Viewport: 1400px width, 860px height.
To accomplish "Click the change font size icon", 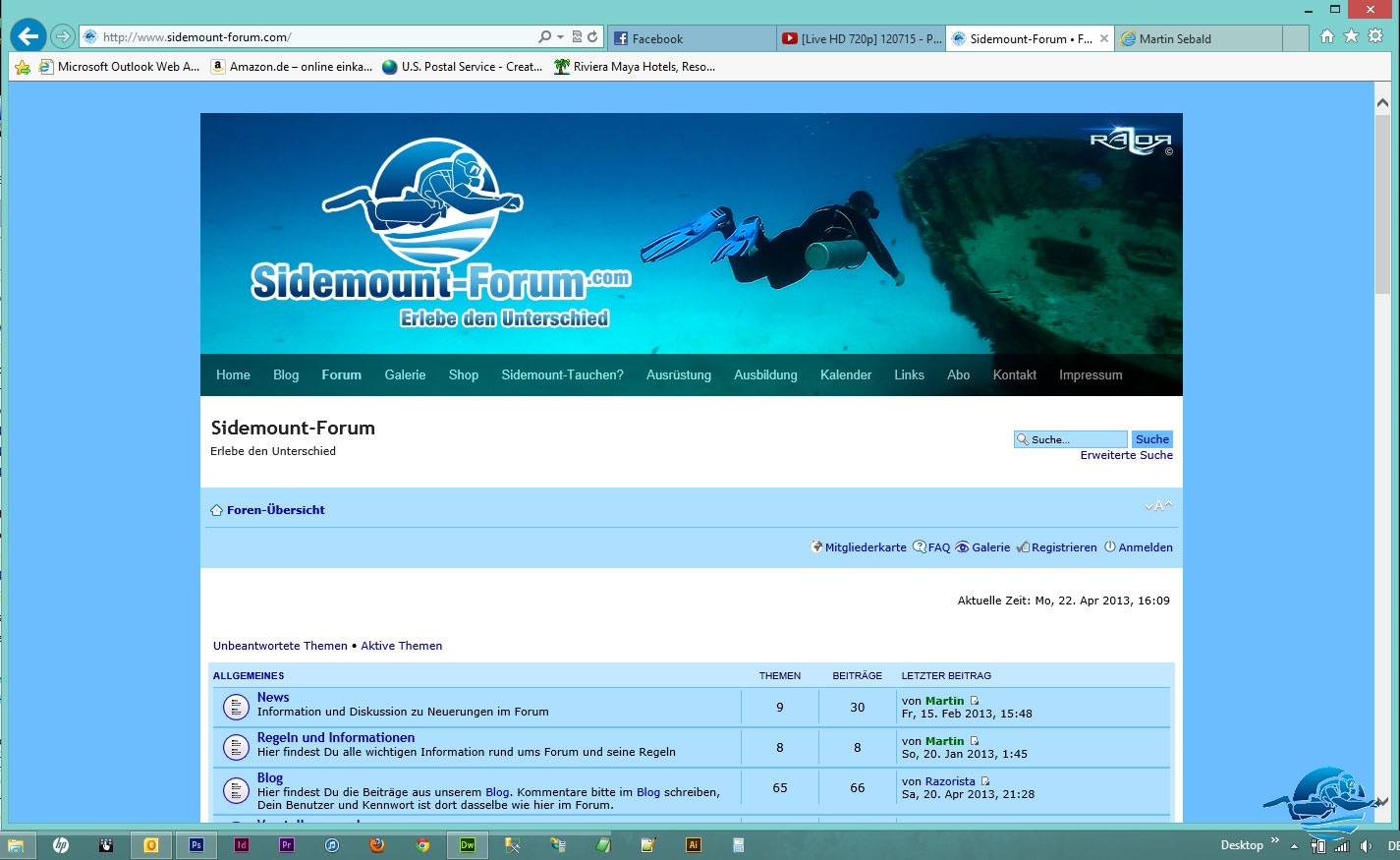I will [1158, 506].
